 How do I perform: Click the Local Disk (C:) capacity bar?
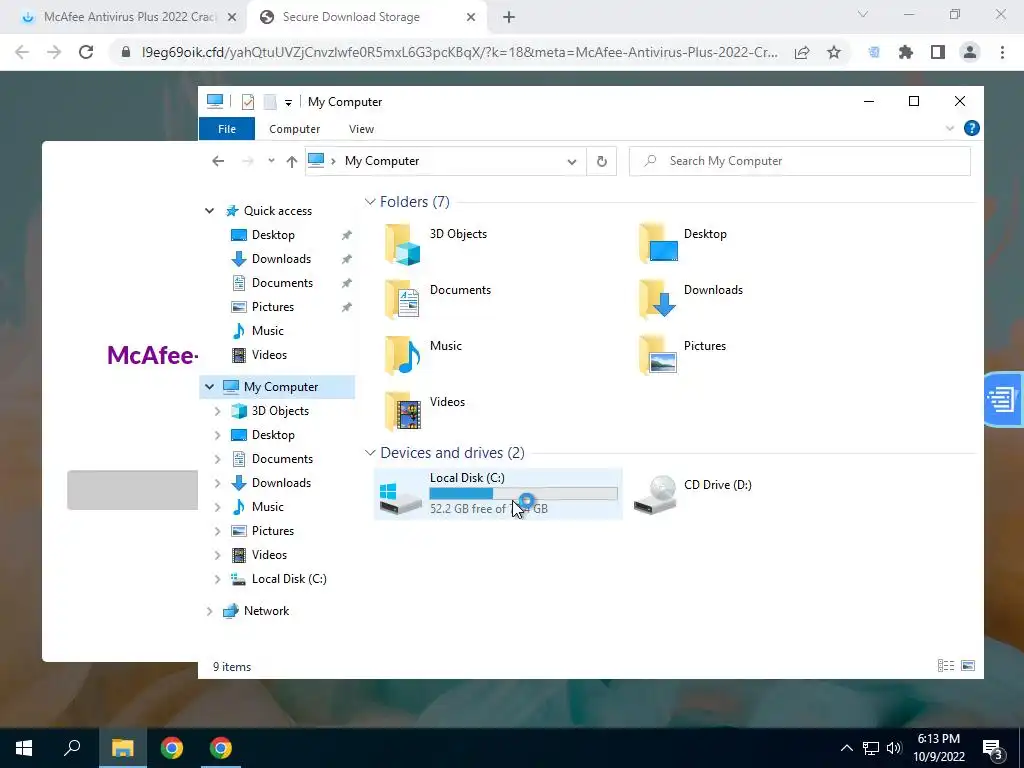(x=523, y=494)
